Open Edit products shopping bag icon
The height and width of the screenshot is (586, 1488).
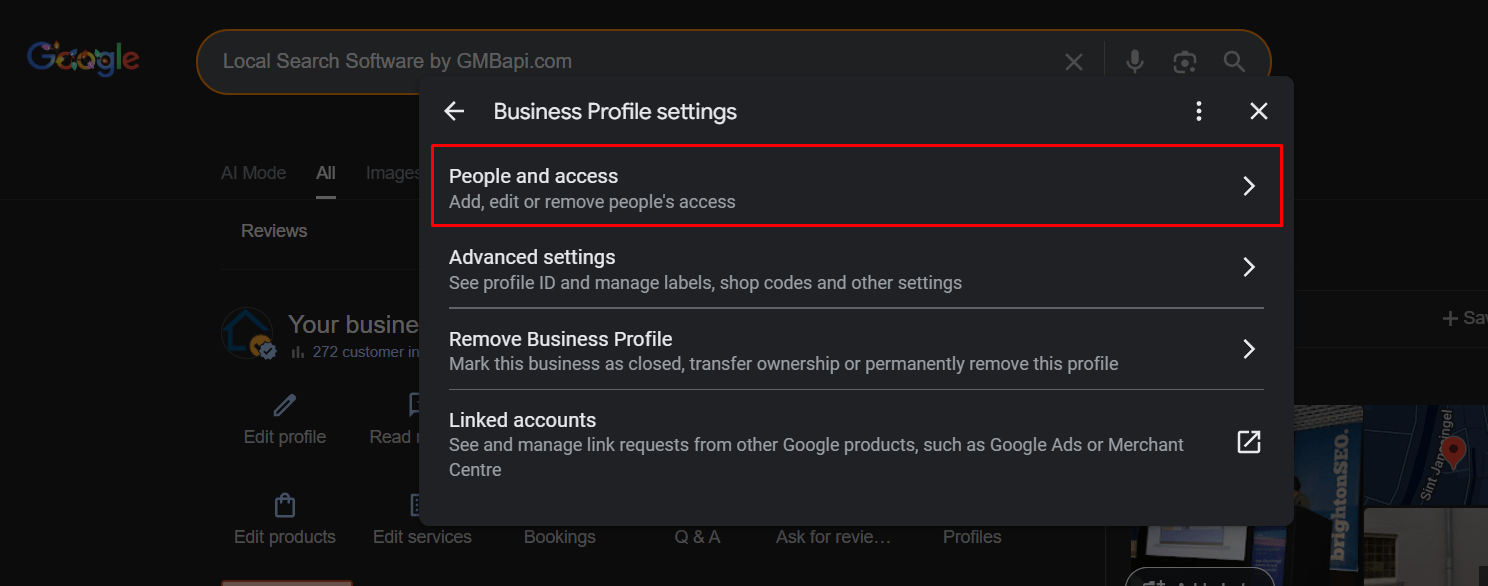coord(285,505)
